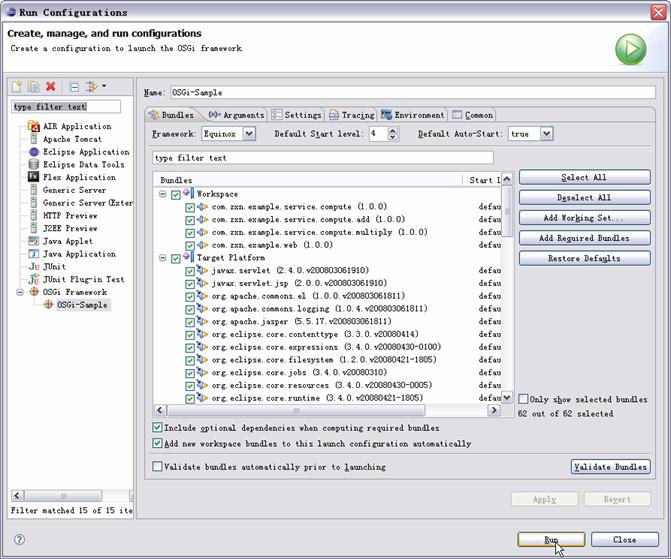Image resolution: width=671 pixels, height=559 pixels.
Task: Click bundle list scroll down arrow
Action: [507, 398]
